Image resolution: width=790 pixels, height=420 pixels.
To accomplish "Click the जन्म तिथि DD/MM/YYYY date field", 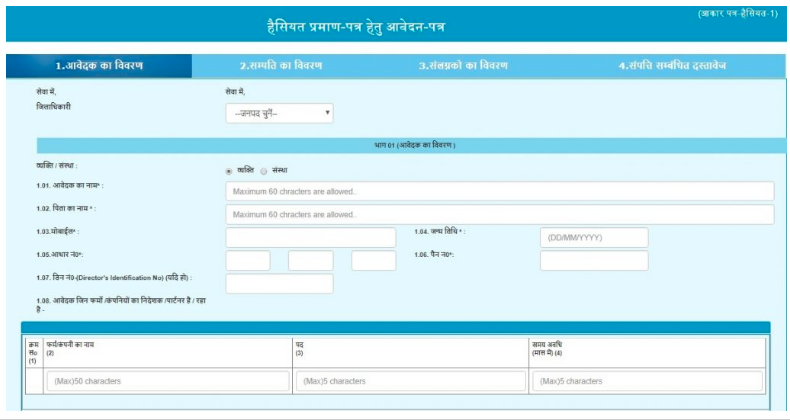I will click(594, 238).
